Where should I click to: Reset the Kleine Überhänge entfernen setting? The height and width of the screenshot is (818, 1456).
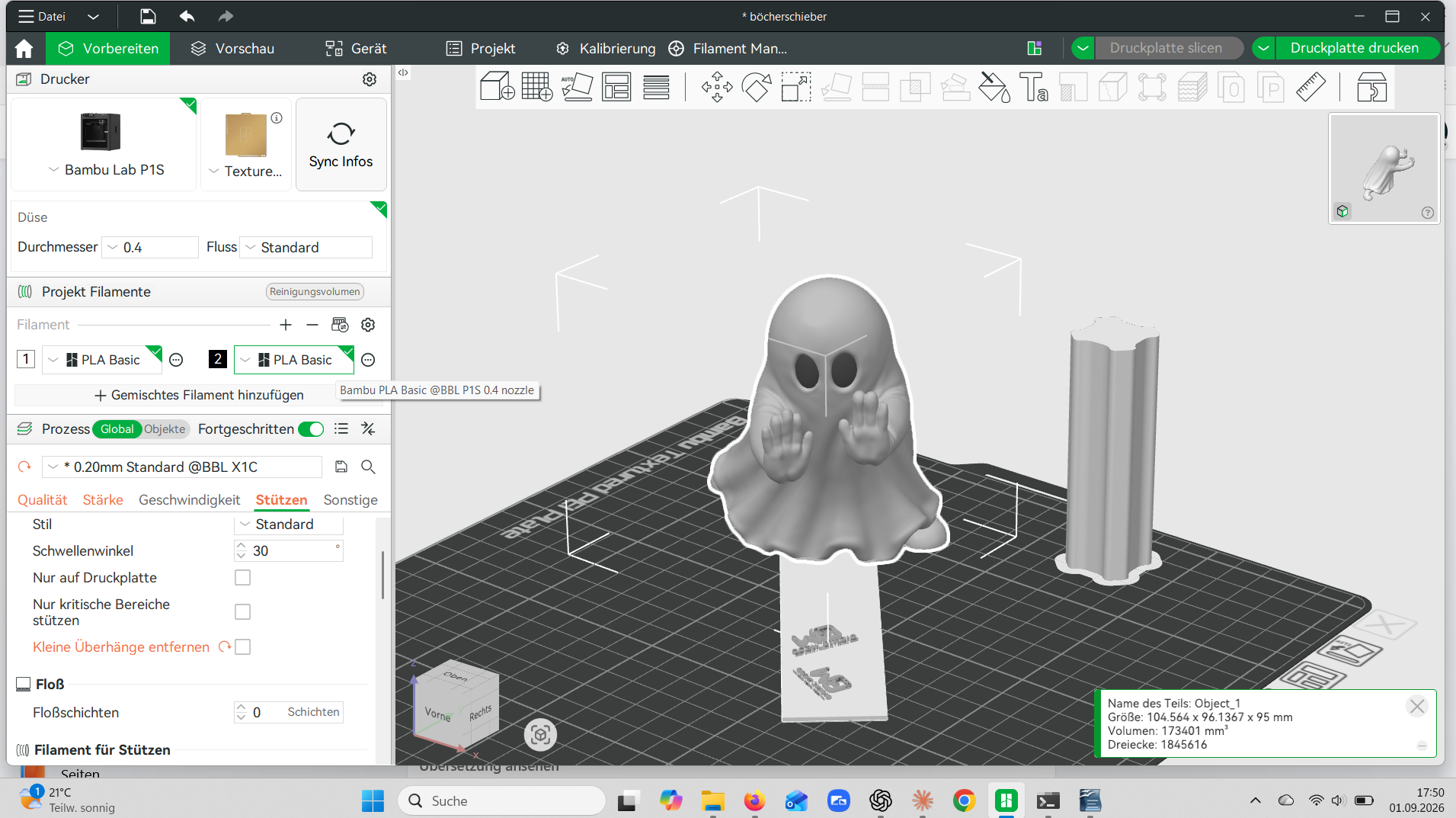(x=224, y=646)
